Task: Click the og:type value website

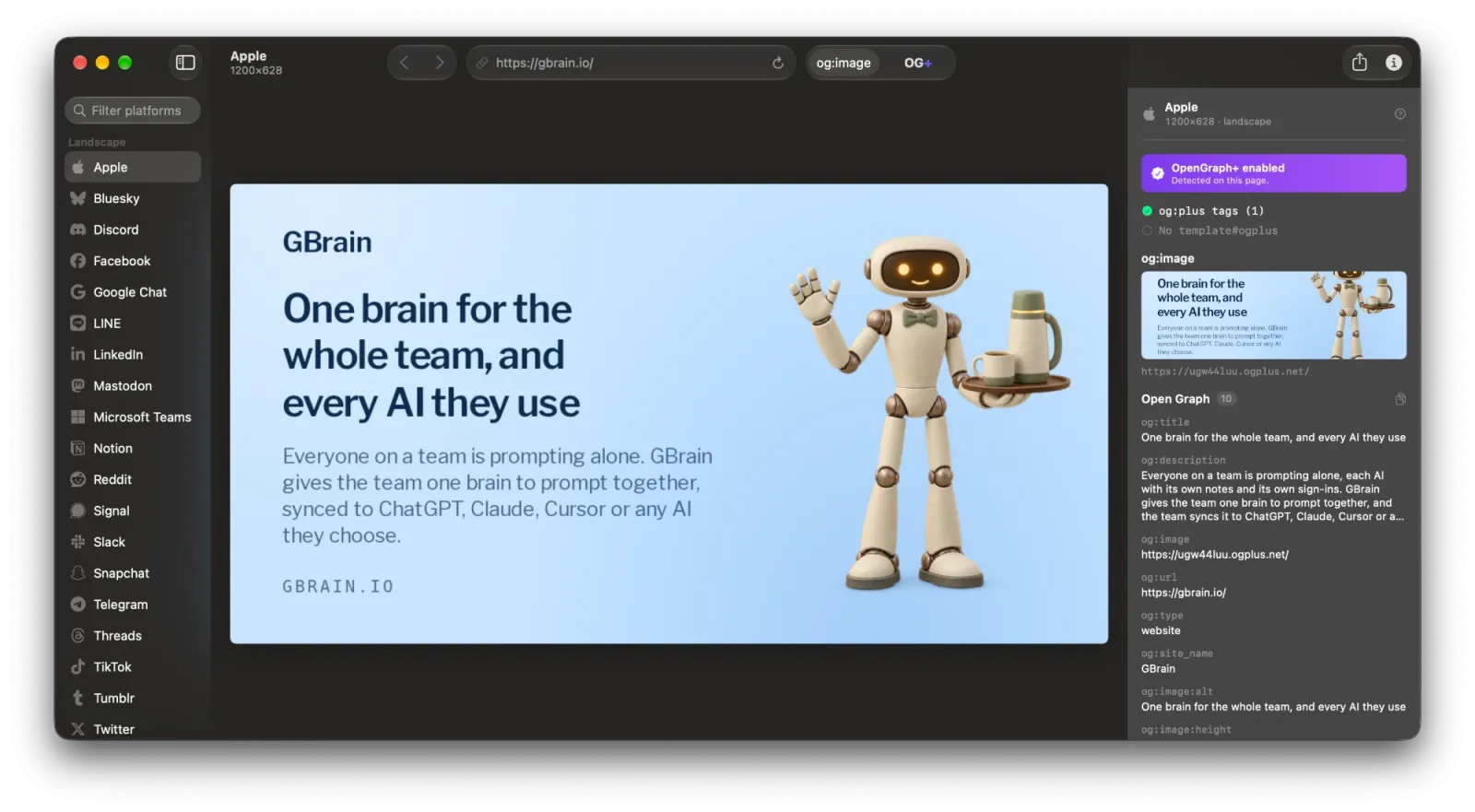Action: [1161, 631]
